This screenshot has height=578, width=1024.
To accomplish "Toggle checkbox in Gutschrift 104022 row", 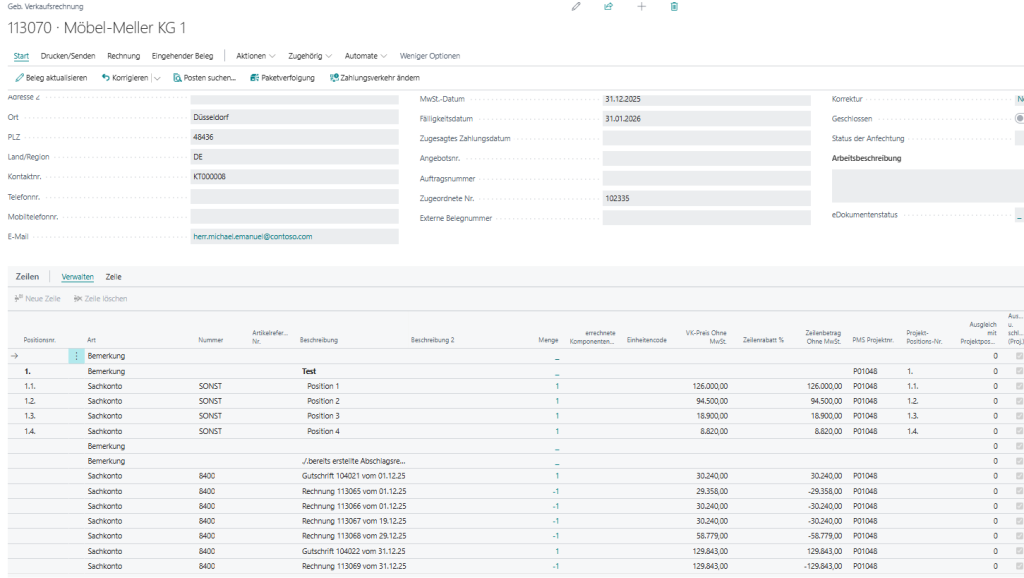I will click(1019, 551).
